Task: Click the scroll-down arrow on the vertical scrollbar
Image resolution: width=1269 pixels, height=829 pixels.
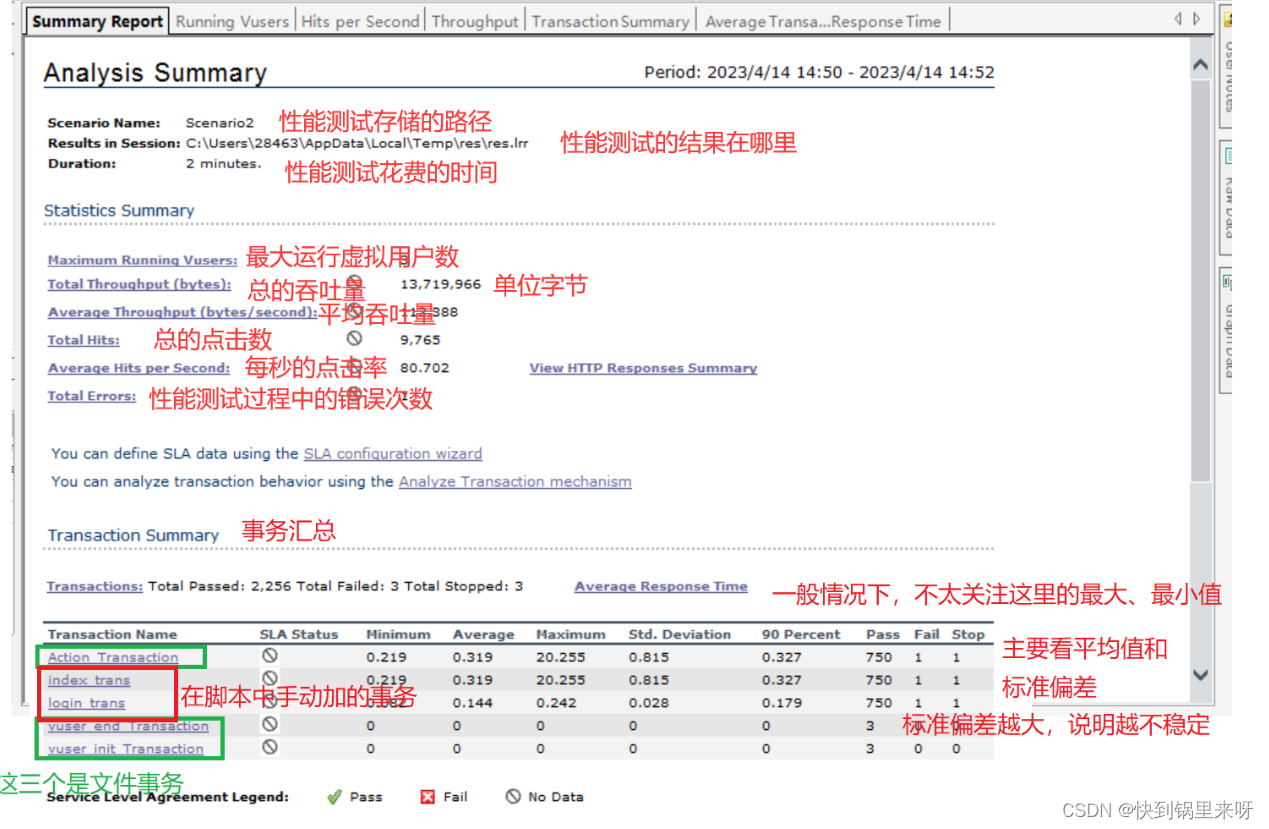Action: 1201,675
